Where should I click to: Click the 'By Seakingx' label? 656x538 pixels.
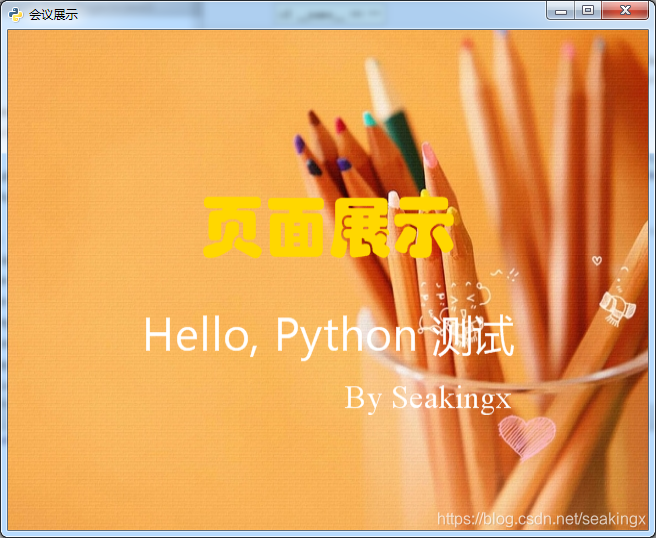pyautogui.click(x=428, y=399)
